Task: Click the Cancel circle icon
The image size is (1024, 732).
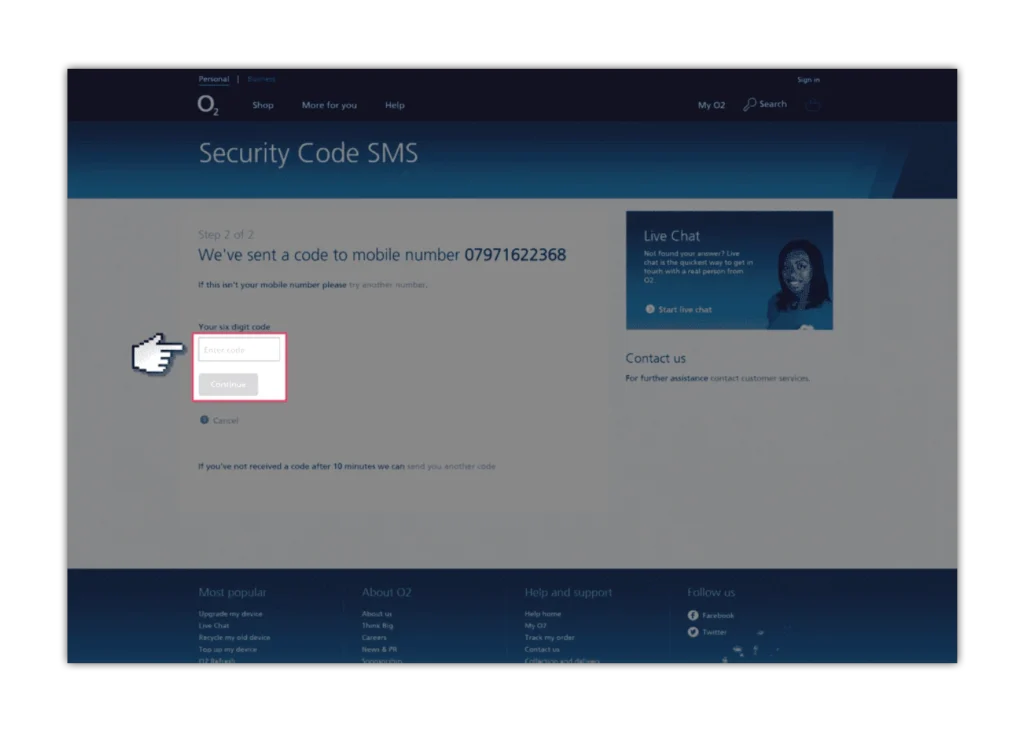Action: tap(204, 420)
